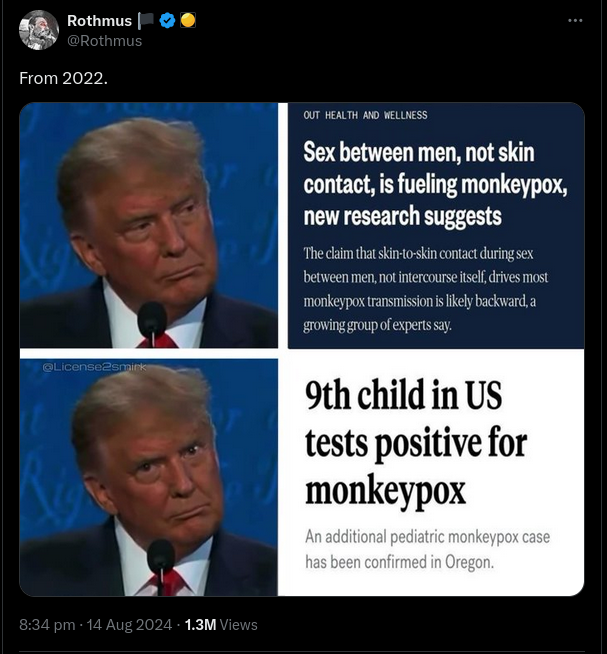Click the yellow circle badge beside the name
Viewport: 607px width, 654px height.
coord(188,20)
